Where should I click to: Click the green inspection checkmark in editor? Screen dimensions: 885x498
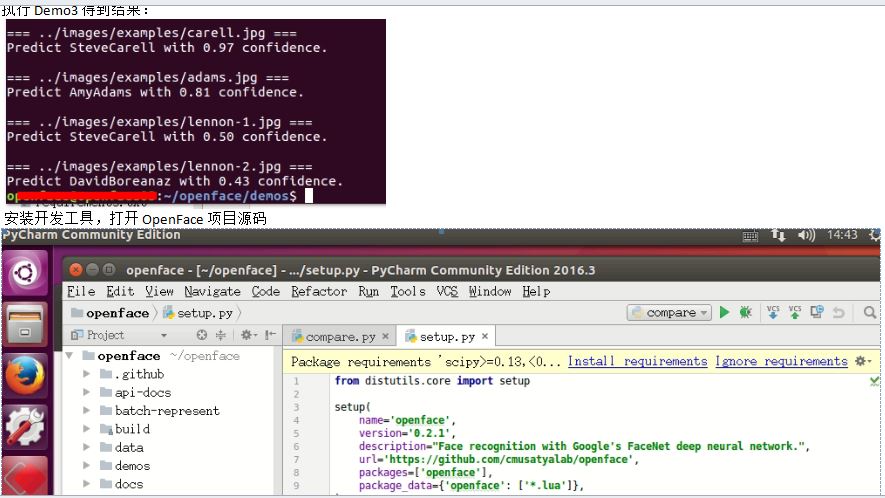point(874,381)
